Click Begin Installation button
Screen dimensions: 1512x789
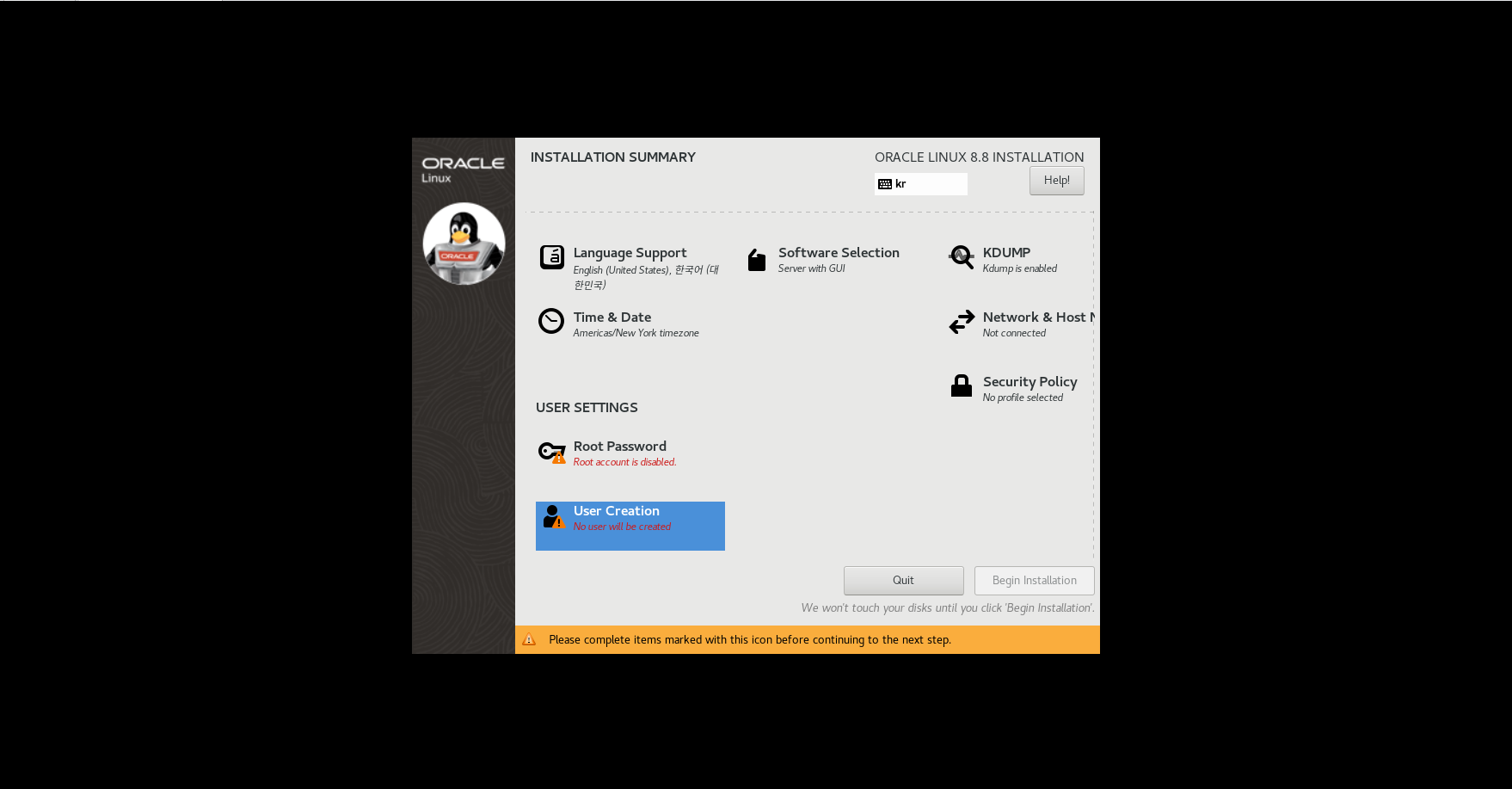1035,581
